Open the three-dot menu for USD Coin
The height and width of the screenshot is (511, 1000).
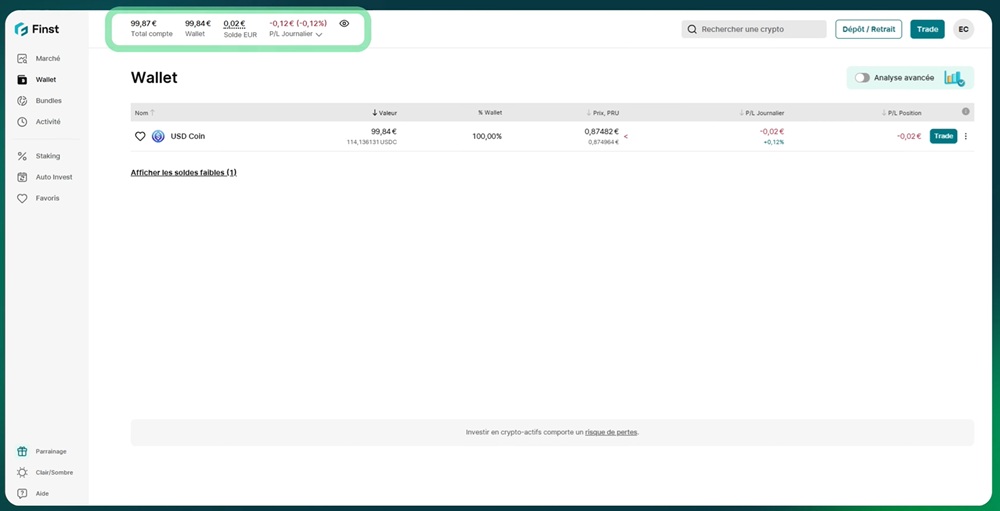966,137
